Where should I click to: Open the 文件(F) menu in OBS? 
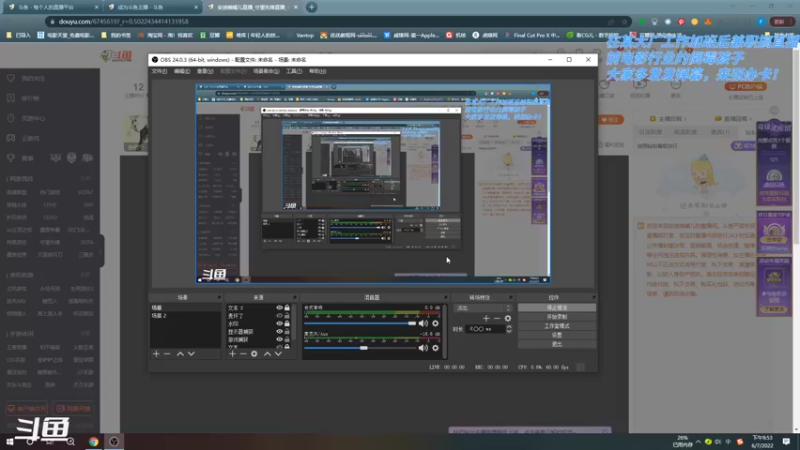point(159,71)
